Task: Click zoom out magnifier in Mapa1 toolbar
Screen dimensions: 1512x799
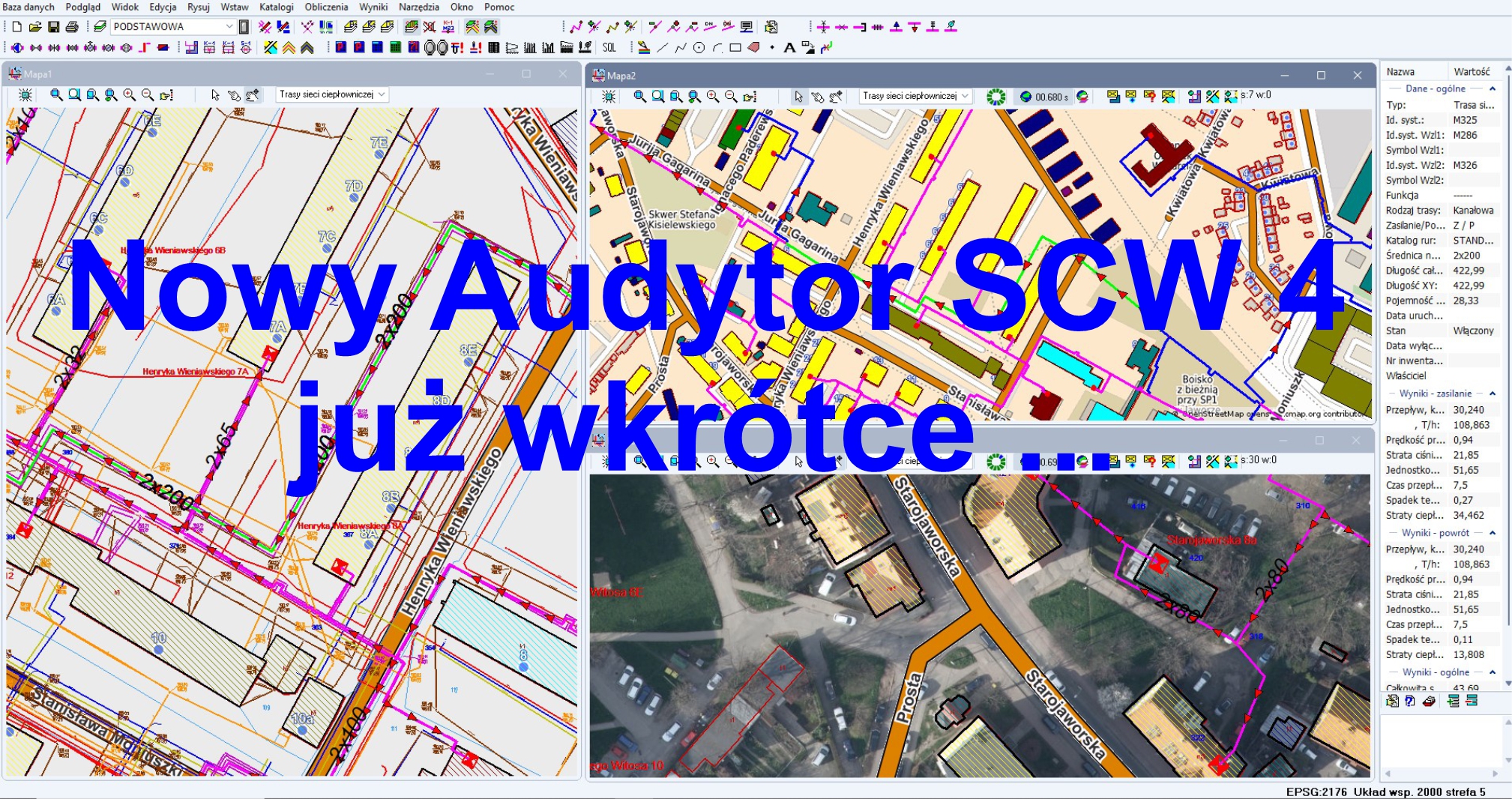Action: tap(148, 95)
